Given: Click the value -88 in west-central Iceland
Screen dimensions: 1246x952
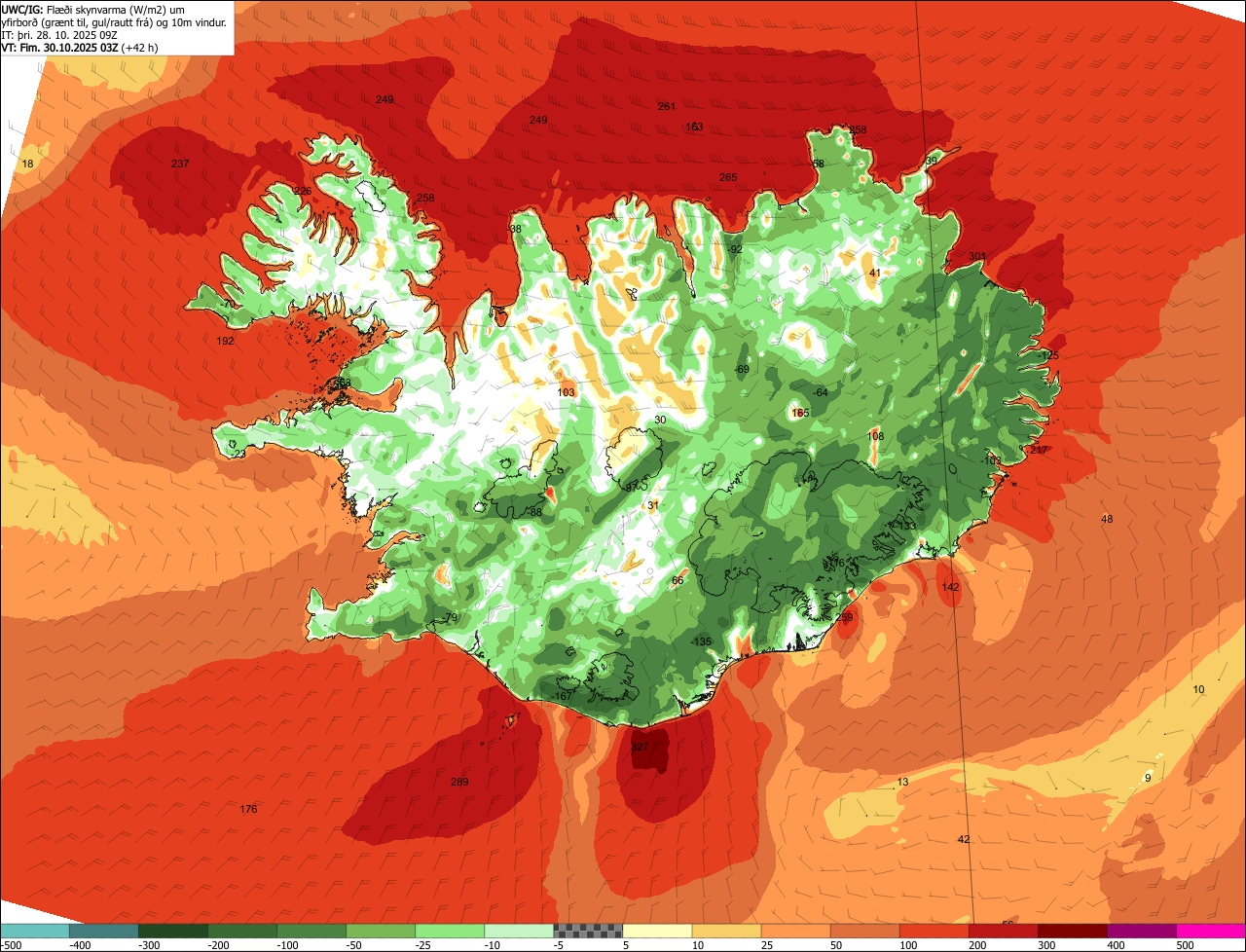Looking at the screenshot, I should 534,512.
